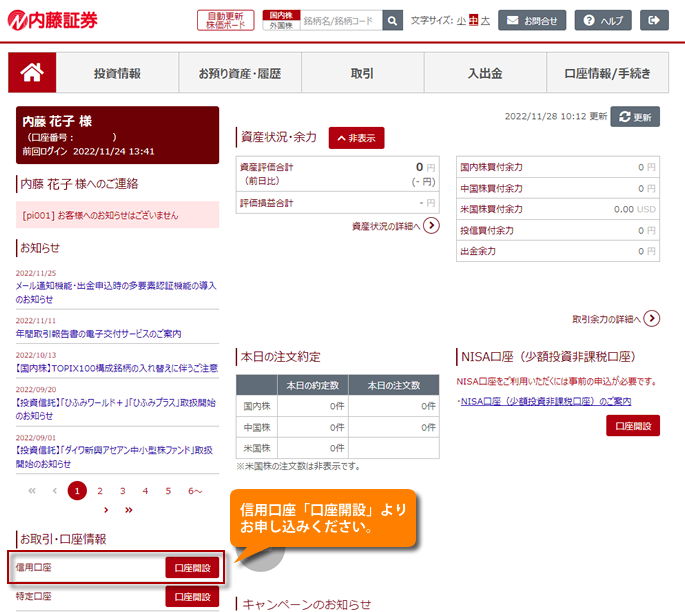Click the 更新 refresh button
This screenshot has height=612, width=685.
pos(635,116)
